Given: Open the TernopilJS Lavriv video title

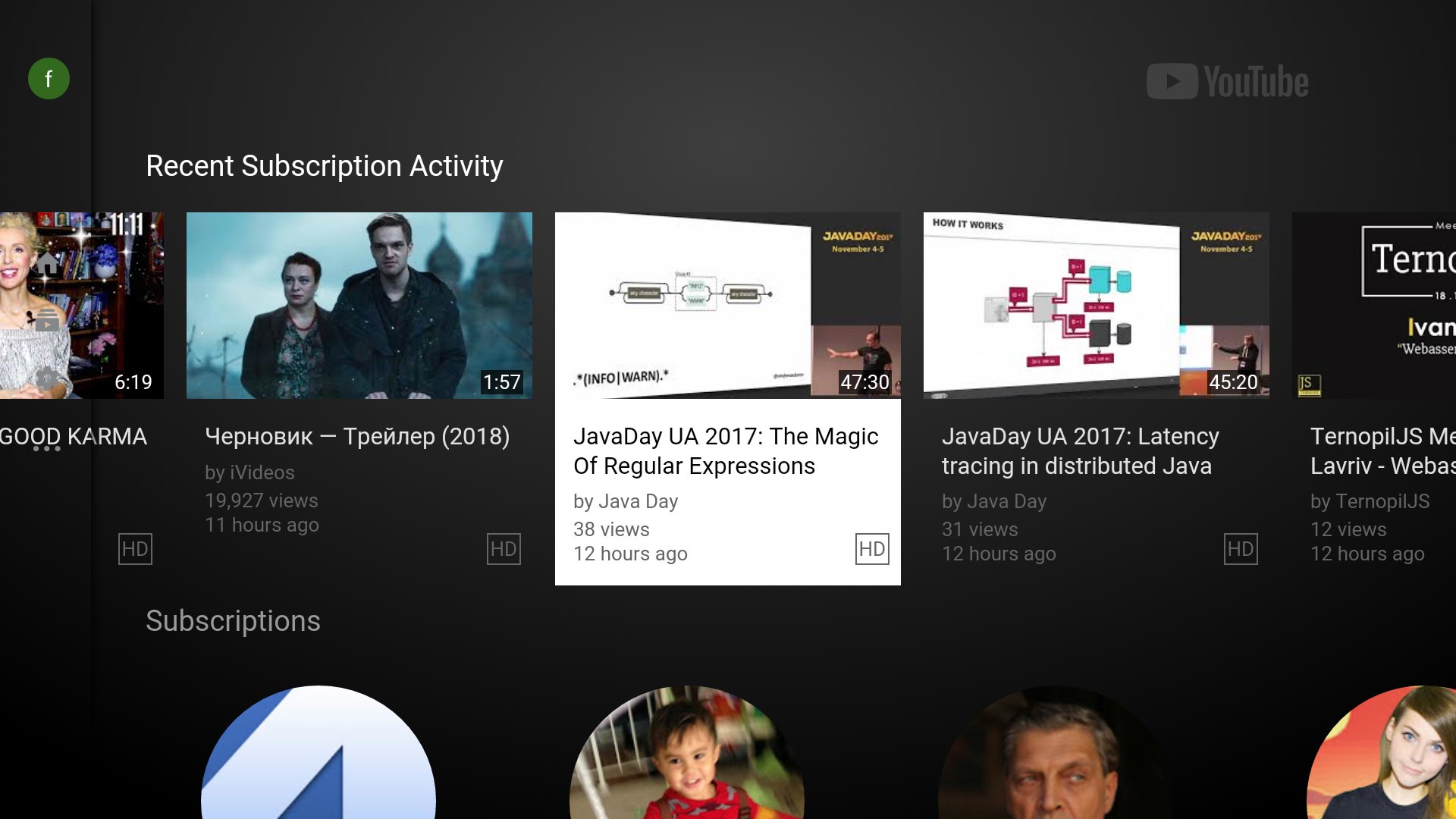Looking at the screenshot, I should tap(1383, 451).
